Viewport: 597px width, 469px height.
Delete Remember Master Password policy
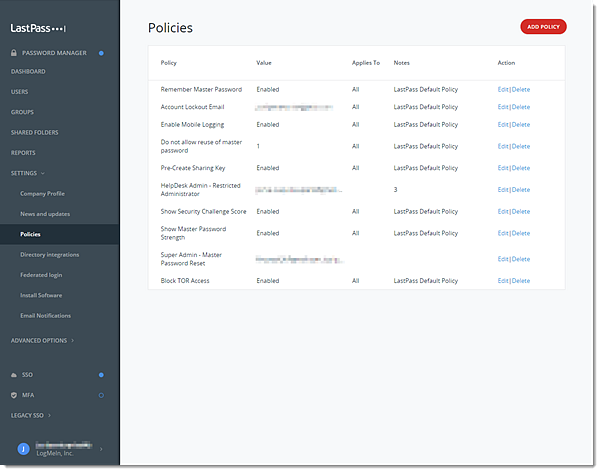click(x=521, y=89)
